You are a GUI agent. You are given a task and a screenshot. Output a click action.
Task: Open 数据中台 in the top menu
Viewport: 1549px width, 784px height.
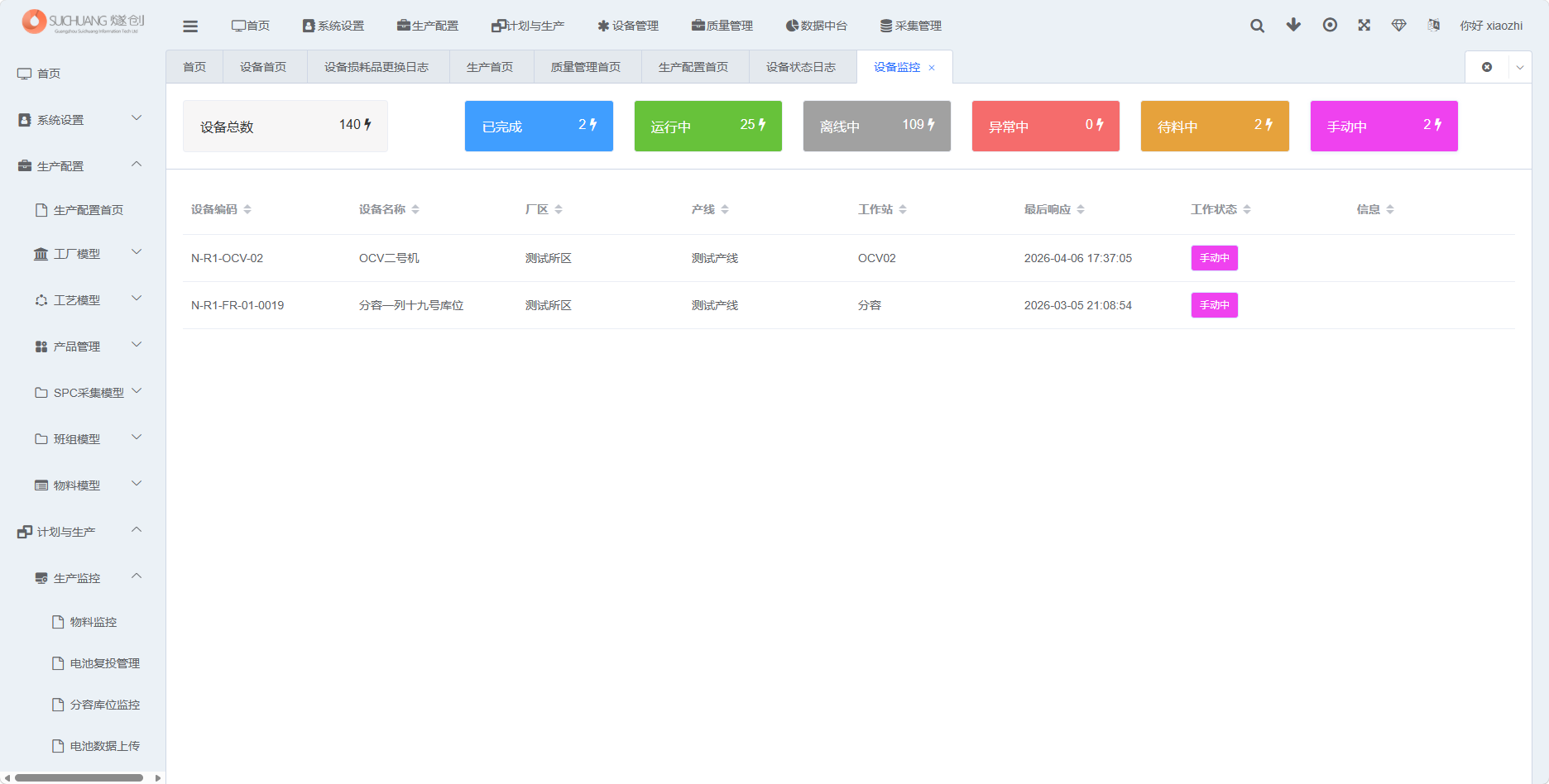[x=817, y=26]
